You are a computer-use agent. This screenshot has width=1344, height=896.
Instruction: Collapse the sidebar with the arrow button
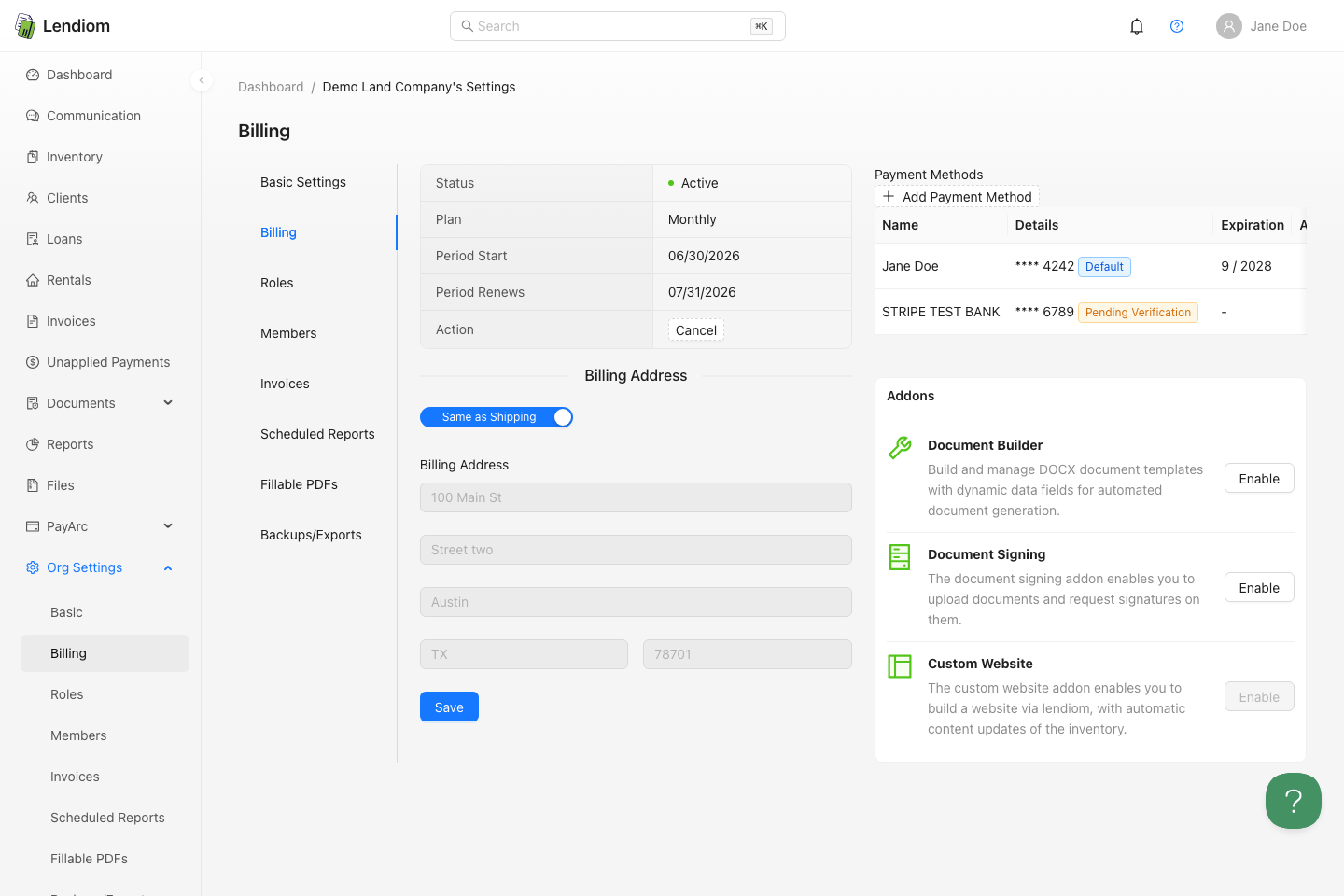click(201, 80)
